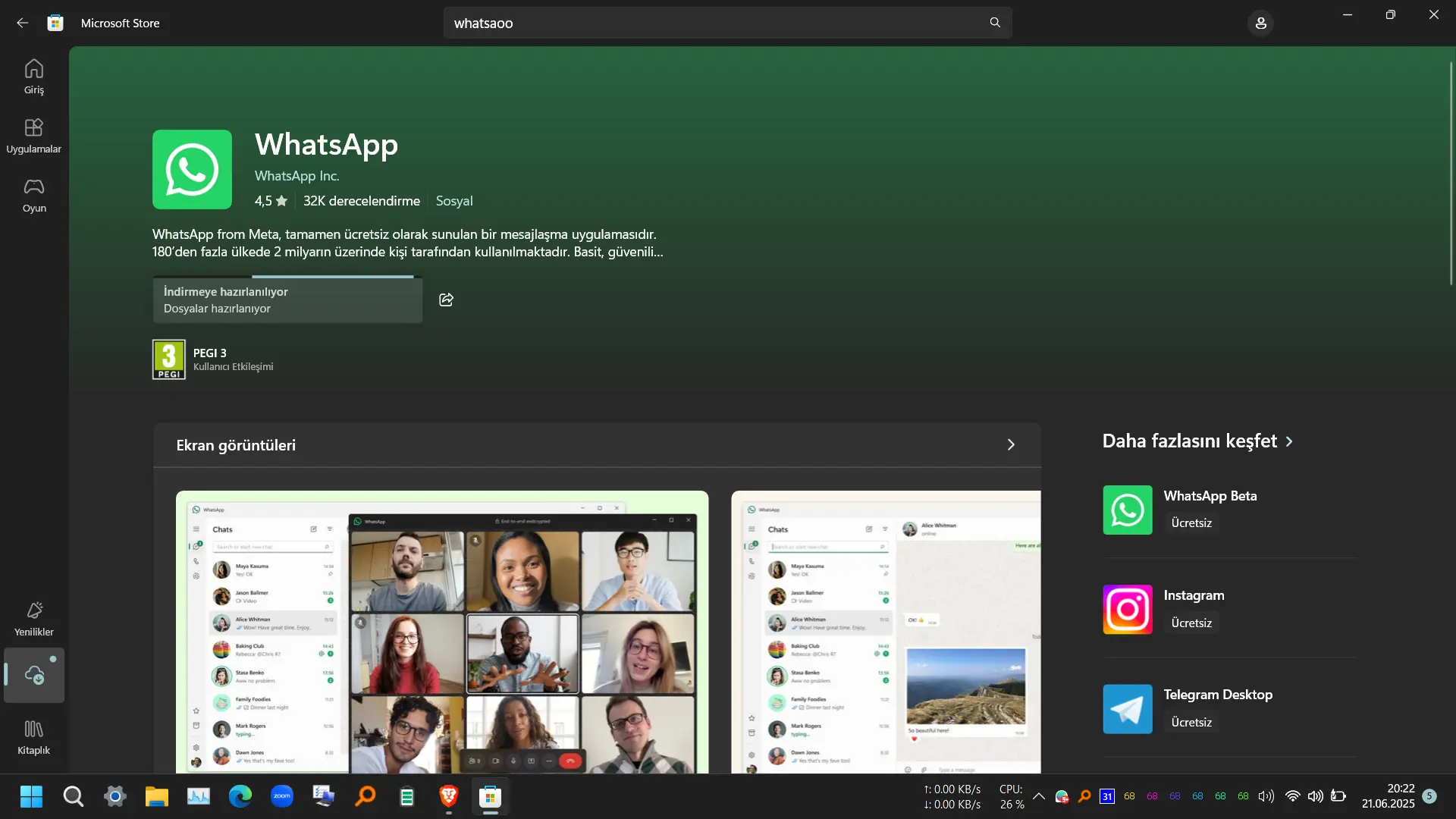Open the Windows Start menu
1456x819 pixels.
point(31,796)
